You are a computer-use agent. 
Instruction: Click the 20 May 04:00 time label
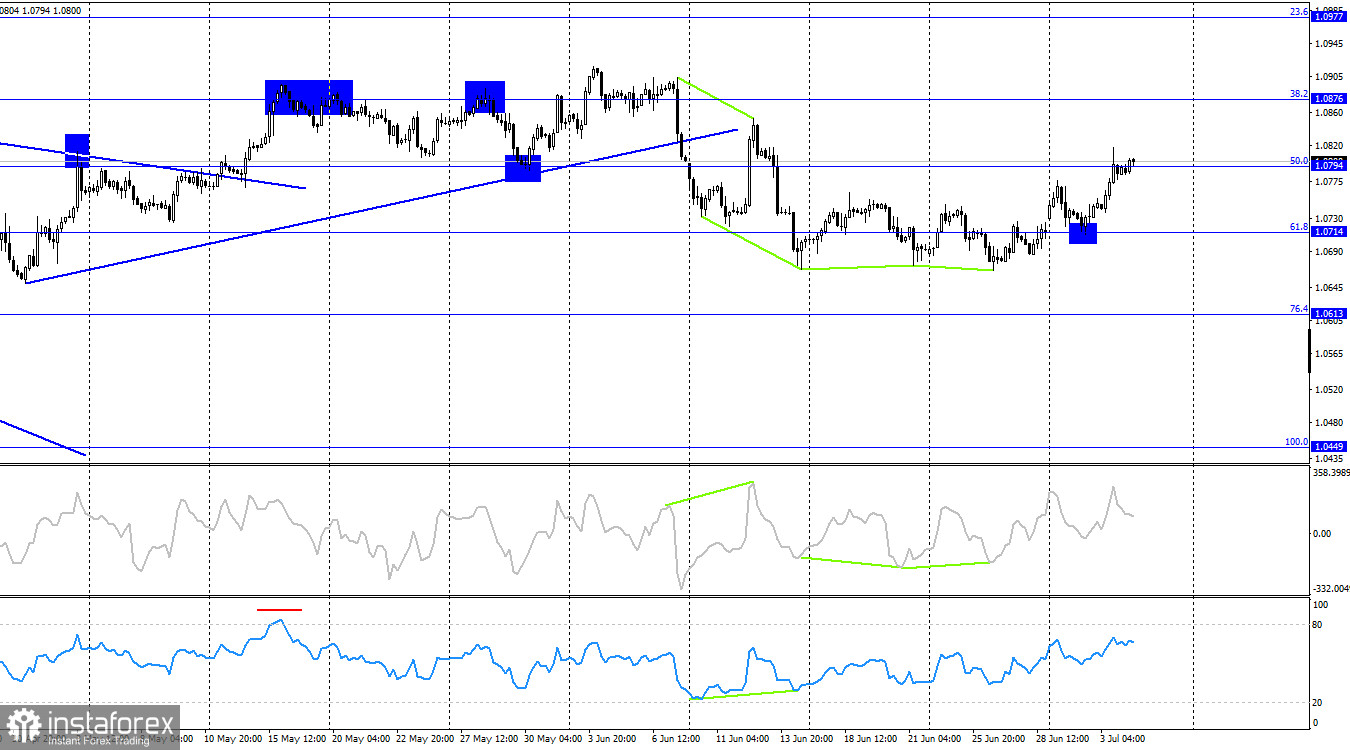pyautogui.click(x=360, y=739)
